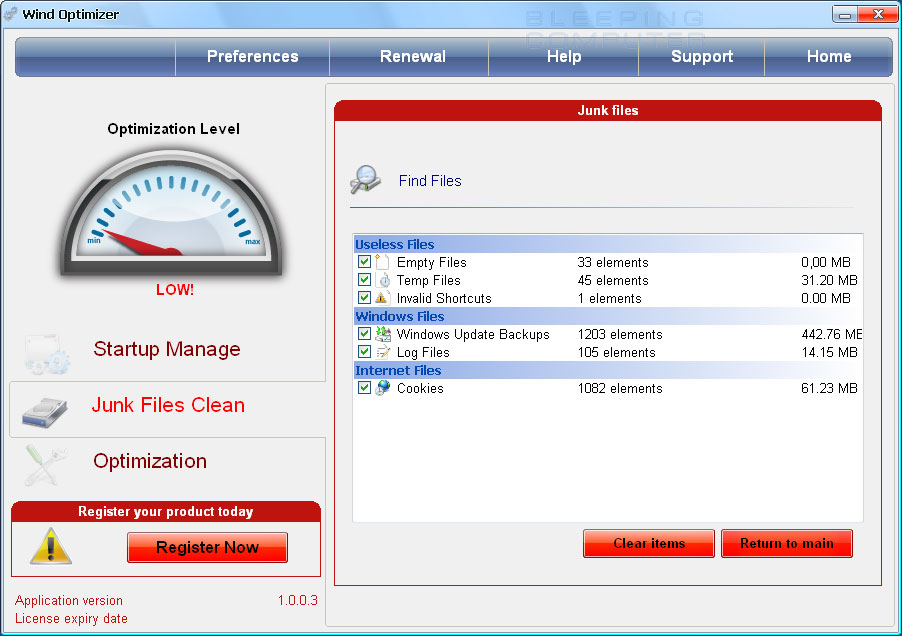Uncheck the Empty Files checkbox
This screenshot has width=902, height=636.
coord(364,262)
